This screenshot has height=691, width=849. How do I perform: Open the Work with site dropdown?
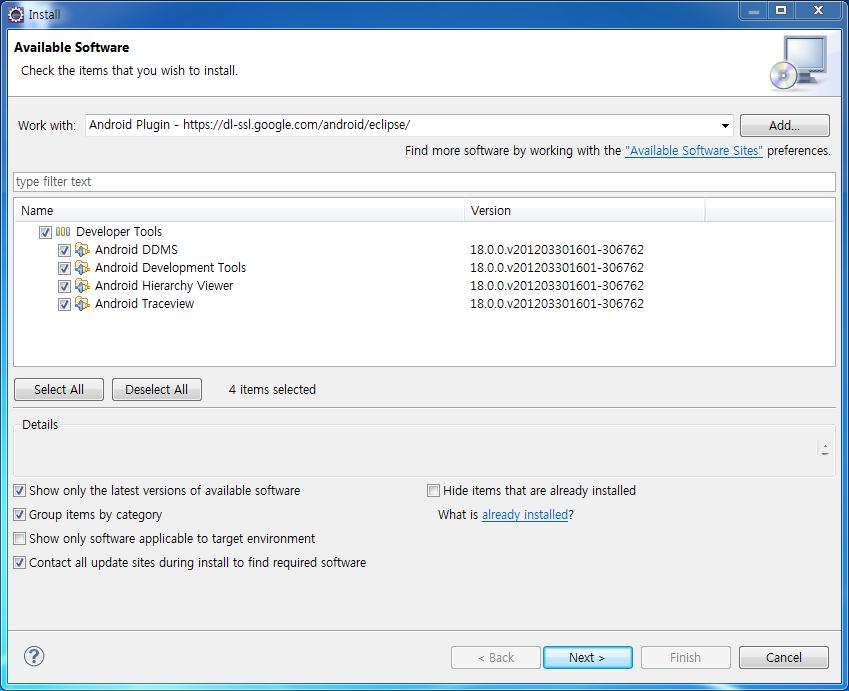tap(725, 126)
